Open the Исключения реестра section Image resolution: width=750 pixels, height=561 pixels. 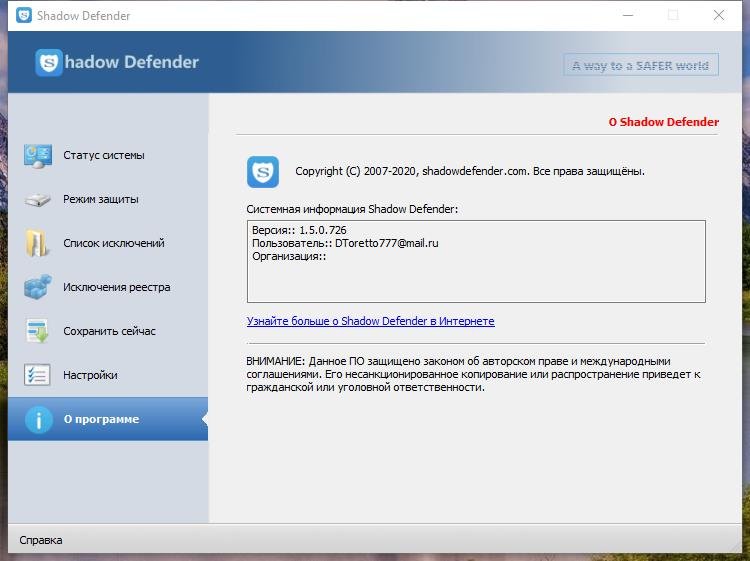point(108,287)
